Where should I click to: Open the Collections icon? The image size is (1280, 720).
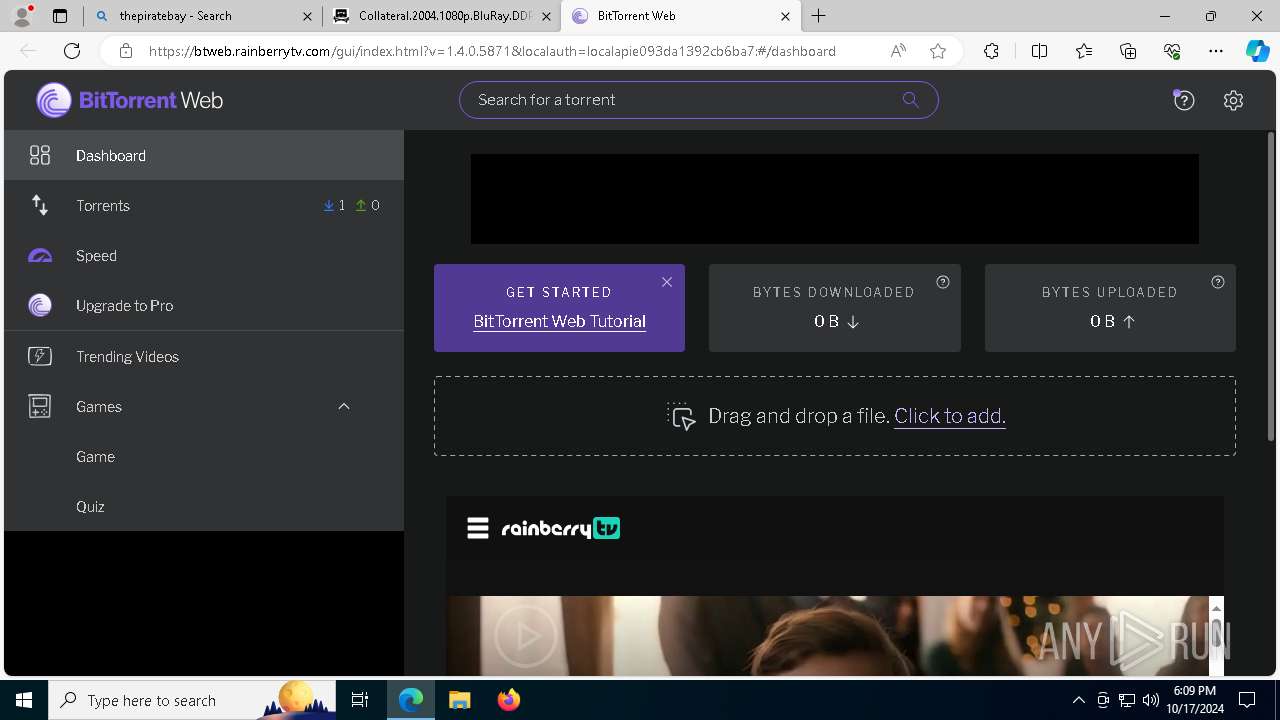1128,51
